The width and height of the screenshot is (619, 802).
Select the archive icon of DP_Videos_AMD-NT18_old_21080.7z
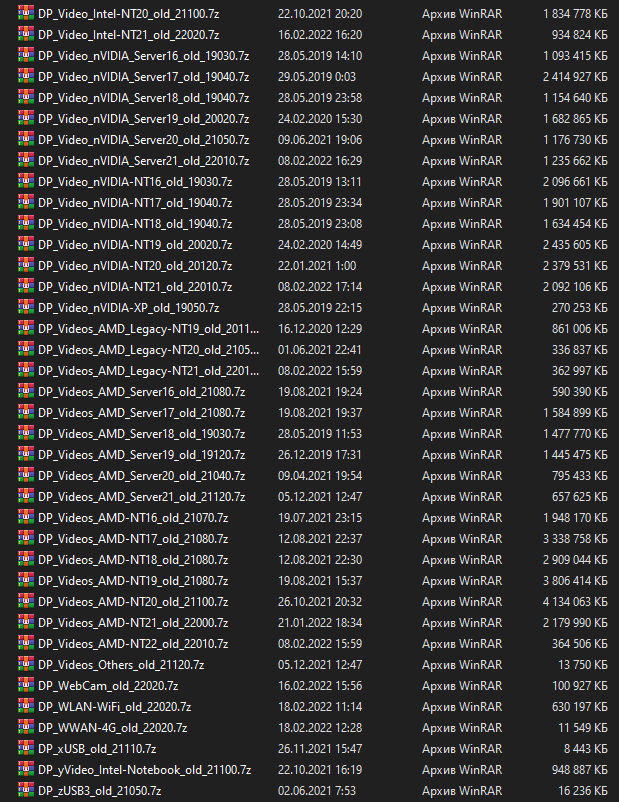point(26,559)
